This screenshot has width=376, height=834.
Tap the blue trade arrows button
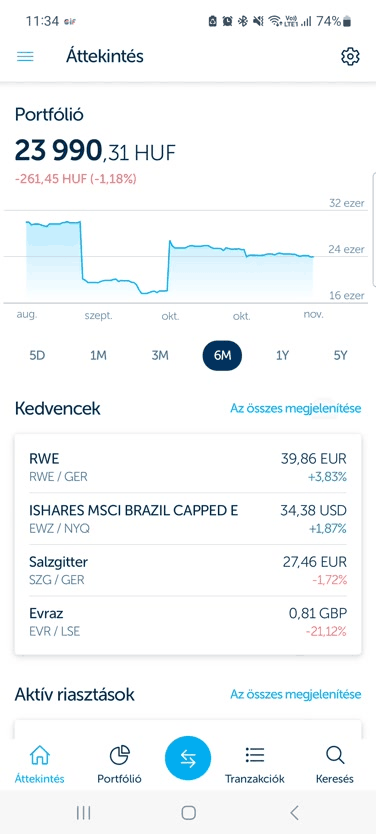click(188, 758)
